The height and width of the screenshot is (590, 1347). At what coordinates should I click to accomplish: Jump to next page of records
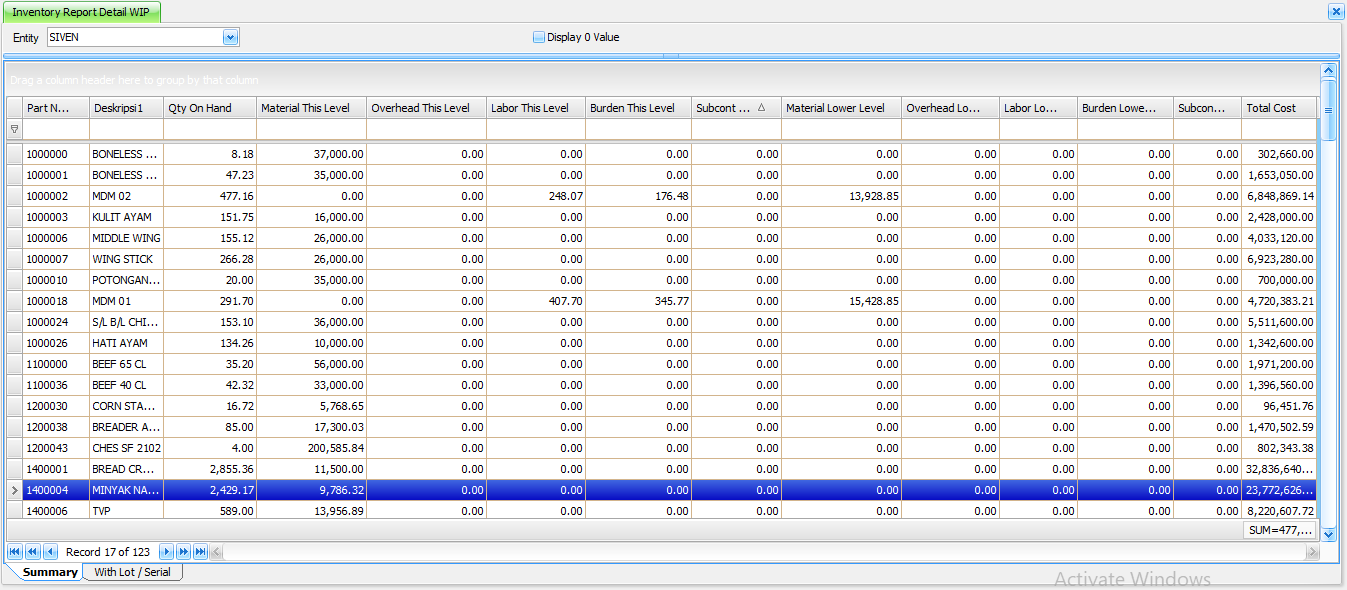pyautogui.click(x=184, y=552)
